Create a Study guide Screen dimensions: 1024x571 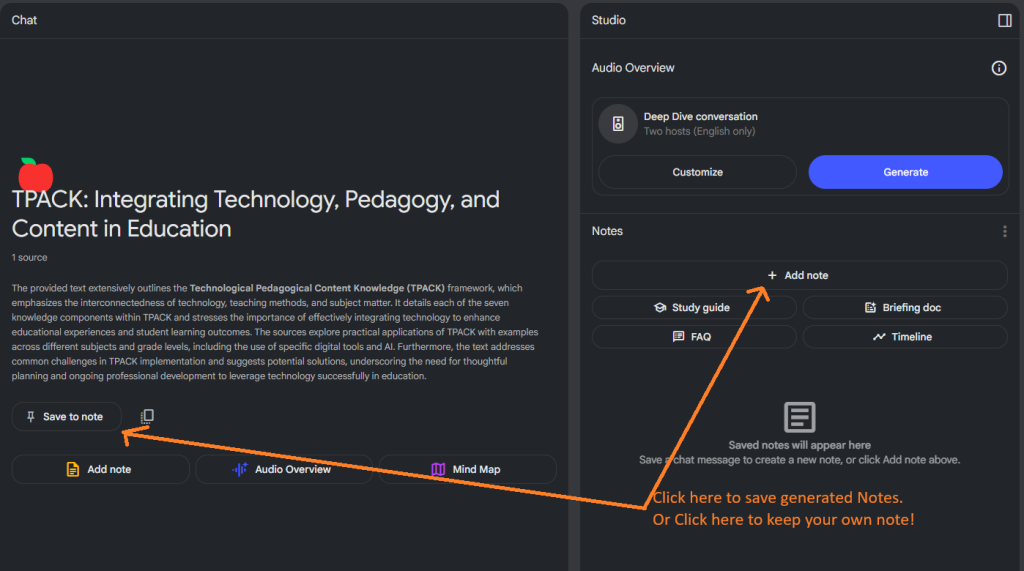[x=694, y=308]
